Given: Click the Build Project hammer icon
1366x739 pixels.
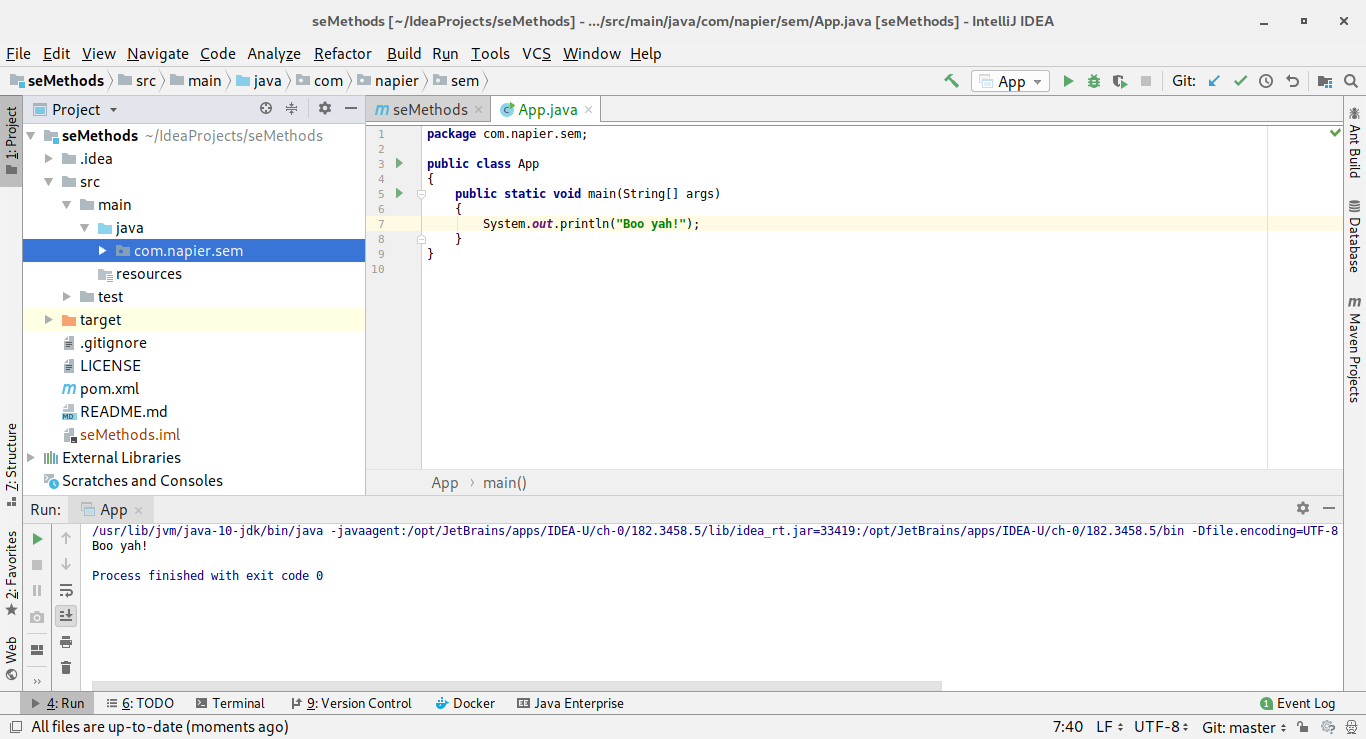Looking at the screenshot, I should [x=952, y=81].
